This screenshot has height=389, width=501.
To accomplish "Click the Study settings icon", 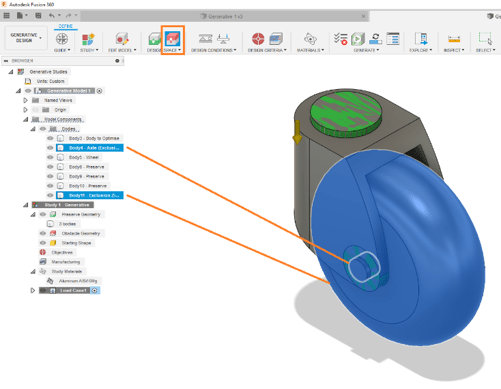I will tap(88, 39).
